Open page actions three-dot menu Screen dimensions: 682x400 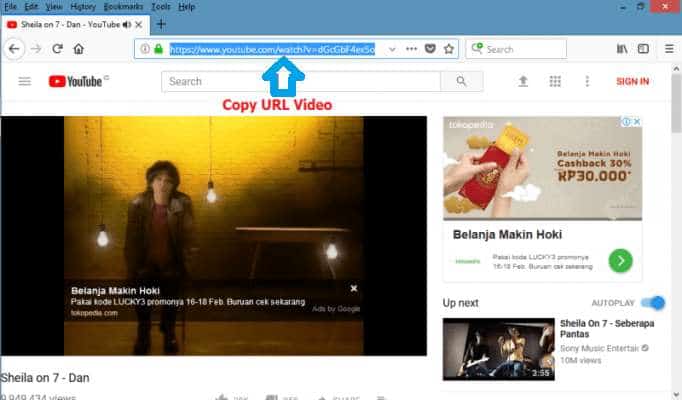[411, 49]
